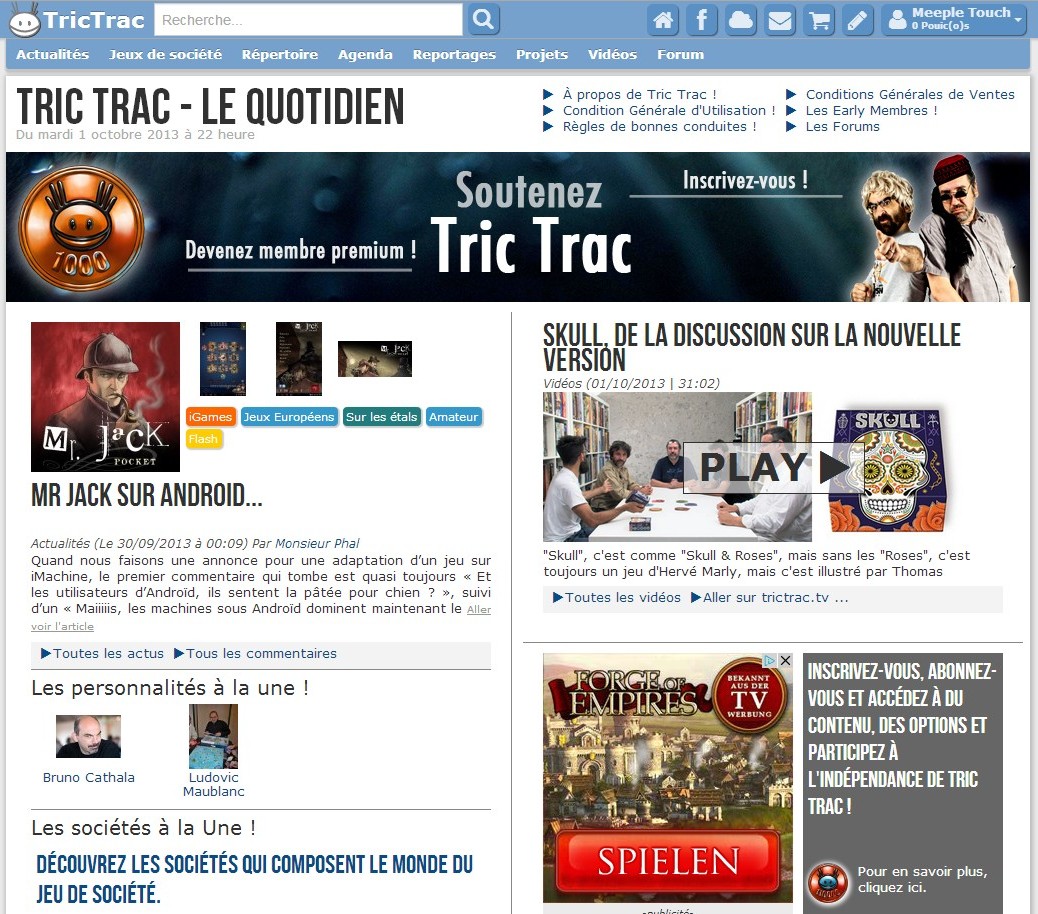This screenshot has height=914, width=1038.
Task: Open the Les Early Membres link
Action: [x=871, y=111]
